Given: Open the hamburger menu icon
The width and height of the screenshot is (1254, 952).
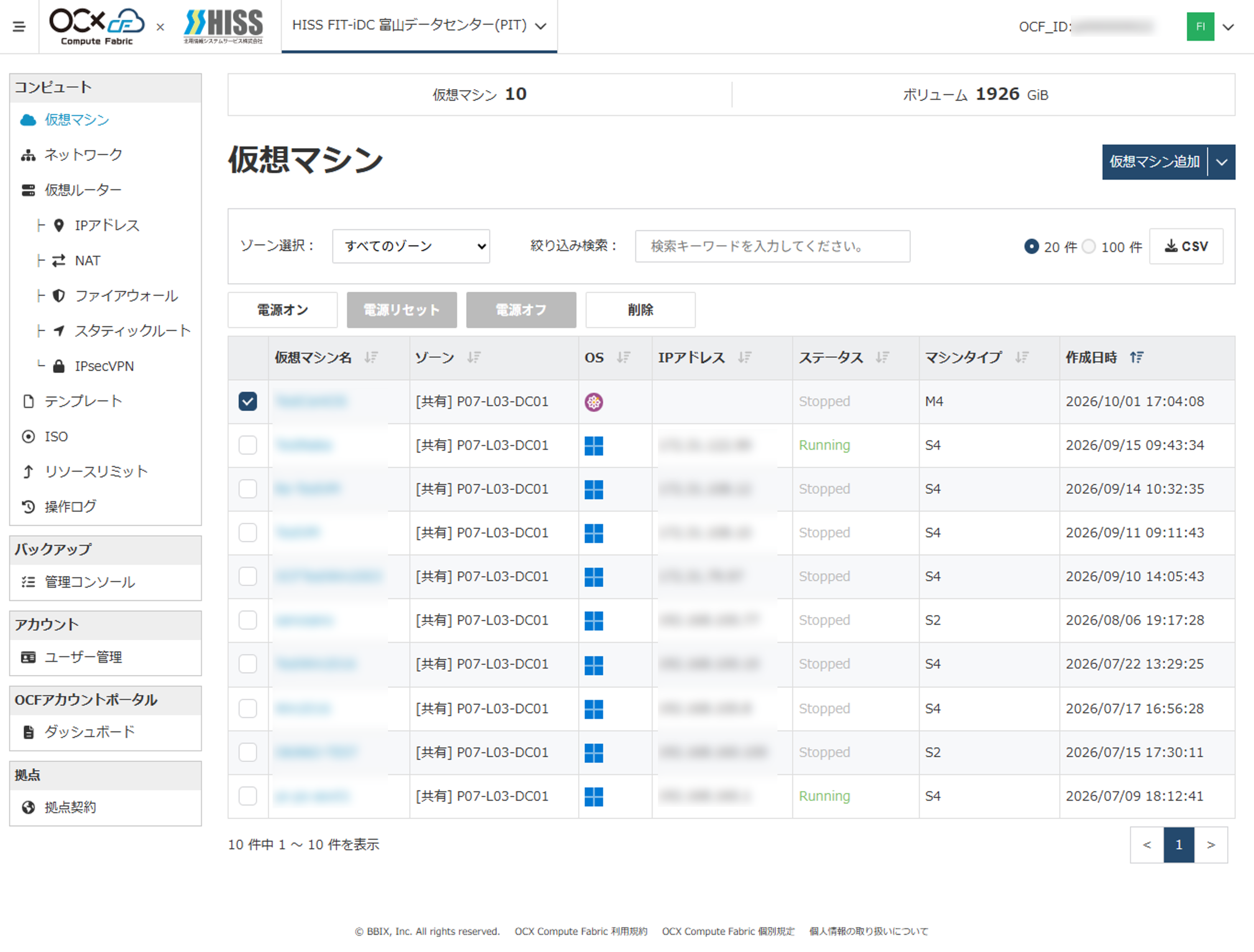Looking at the screenshot, I should [x=19, y=26].
